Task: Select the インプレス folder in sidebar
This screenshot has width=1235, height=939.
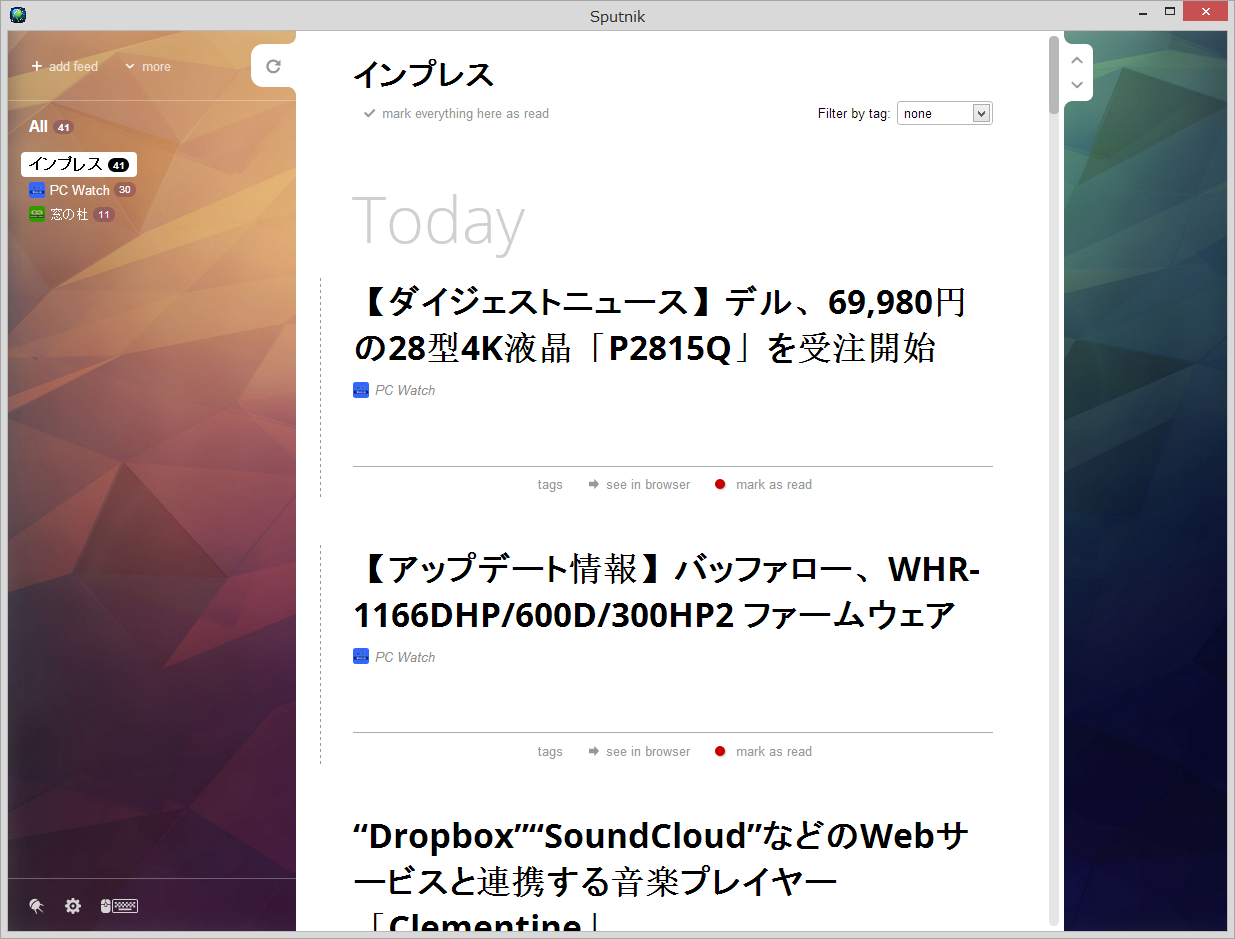Action: (70, 164)
